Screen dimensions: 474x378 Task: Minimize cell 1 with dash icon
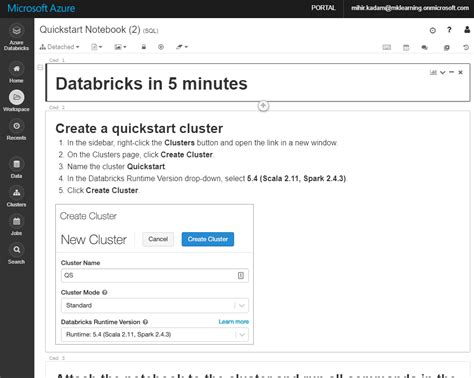point(452,72)
